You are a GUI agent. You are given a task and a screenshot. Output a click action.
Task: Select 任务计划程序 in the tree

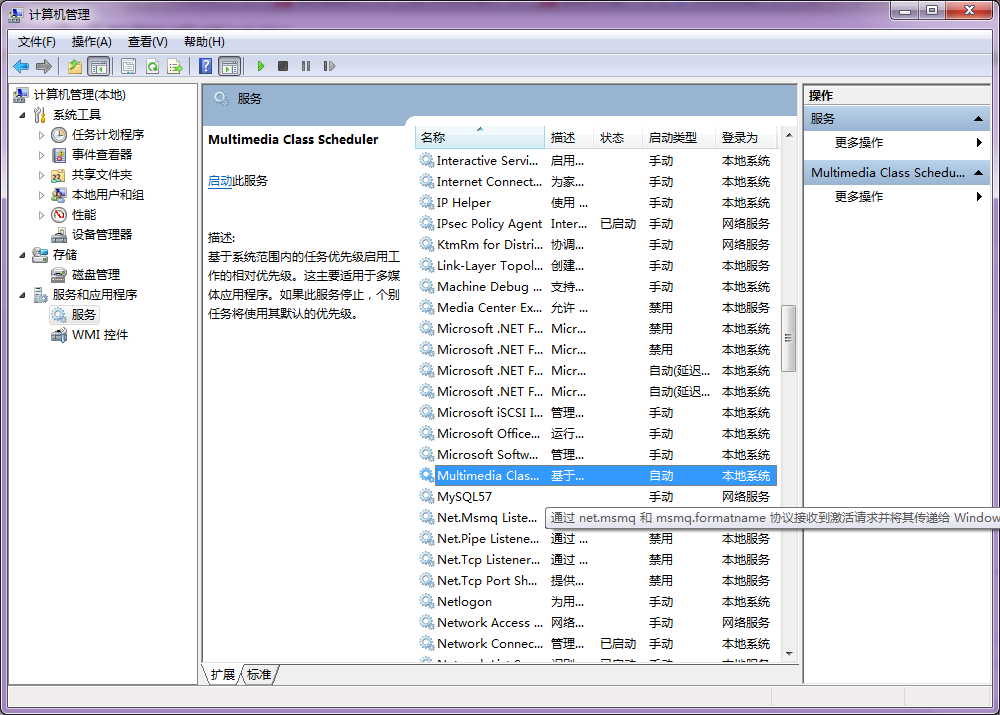click(x=108, y=135)
